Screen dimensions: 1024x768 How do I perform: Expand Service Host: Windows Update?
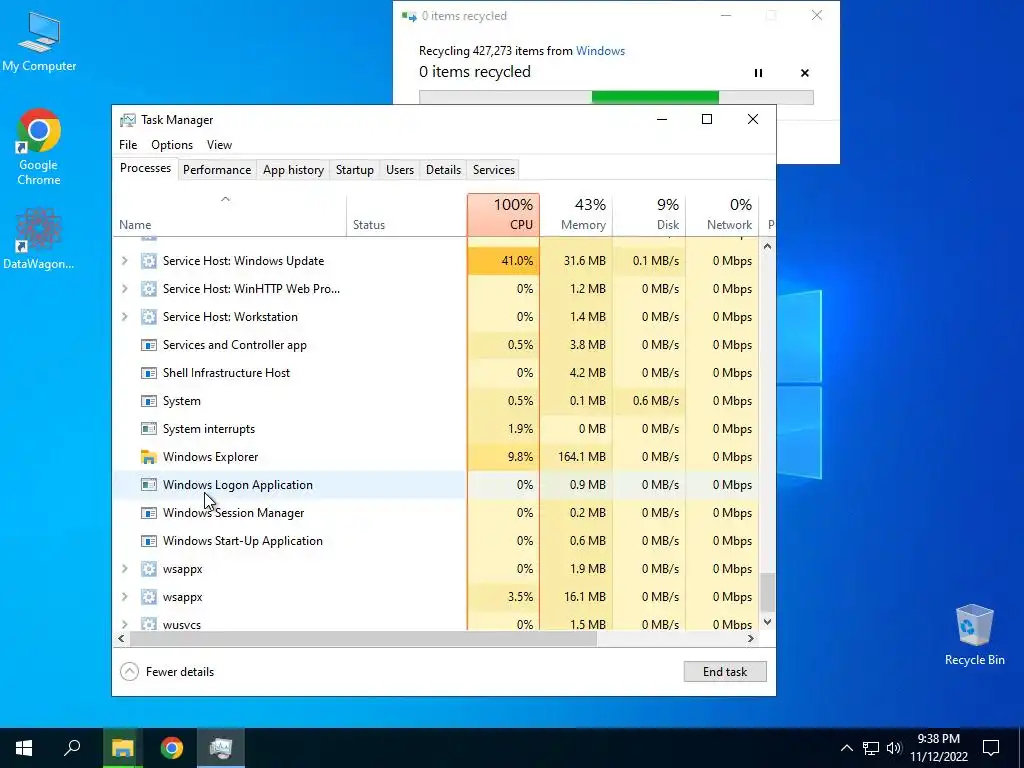(125, 261)
